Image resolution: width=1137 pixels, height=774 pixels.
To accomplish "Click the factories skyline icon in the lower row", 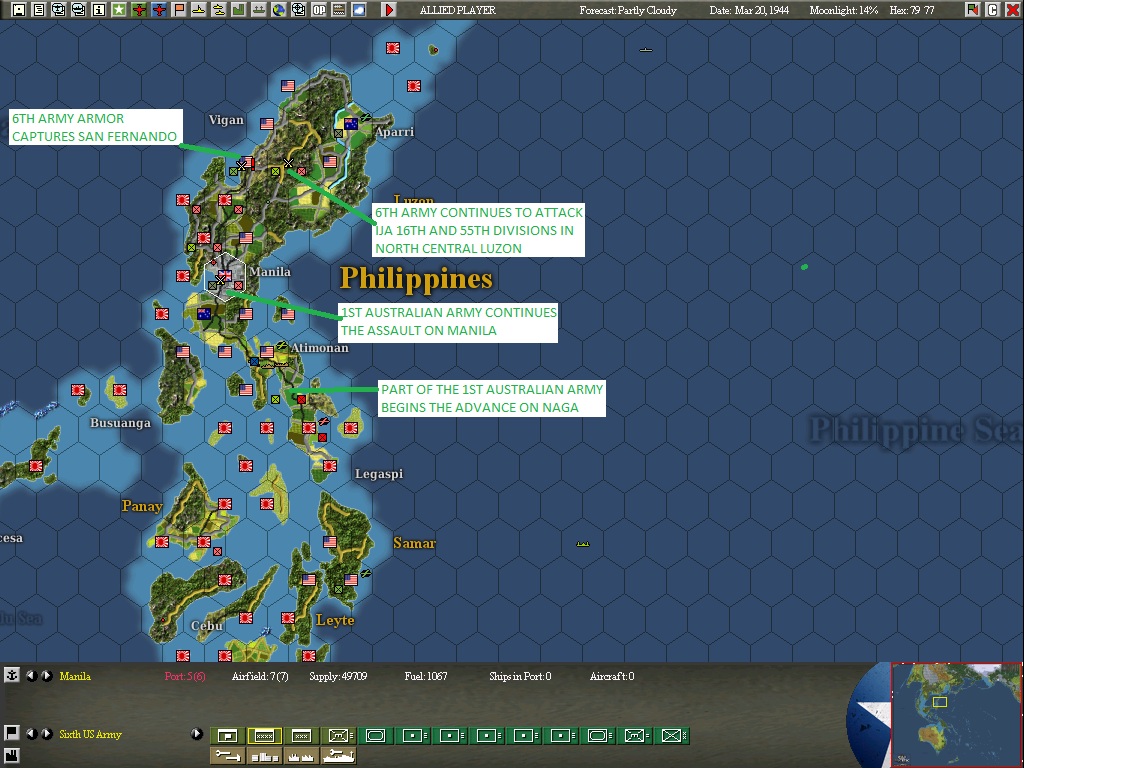I will pyautogui.click(x=301, y=756).
